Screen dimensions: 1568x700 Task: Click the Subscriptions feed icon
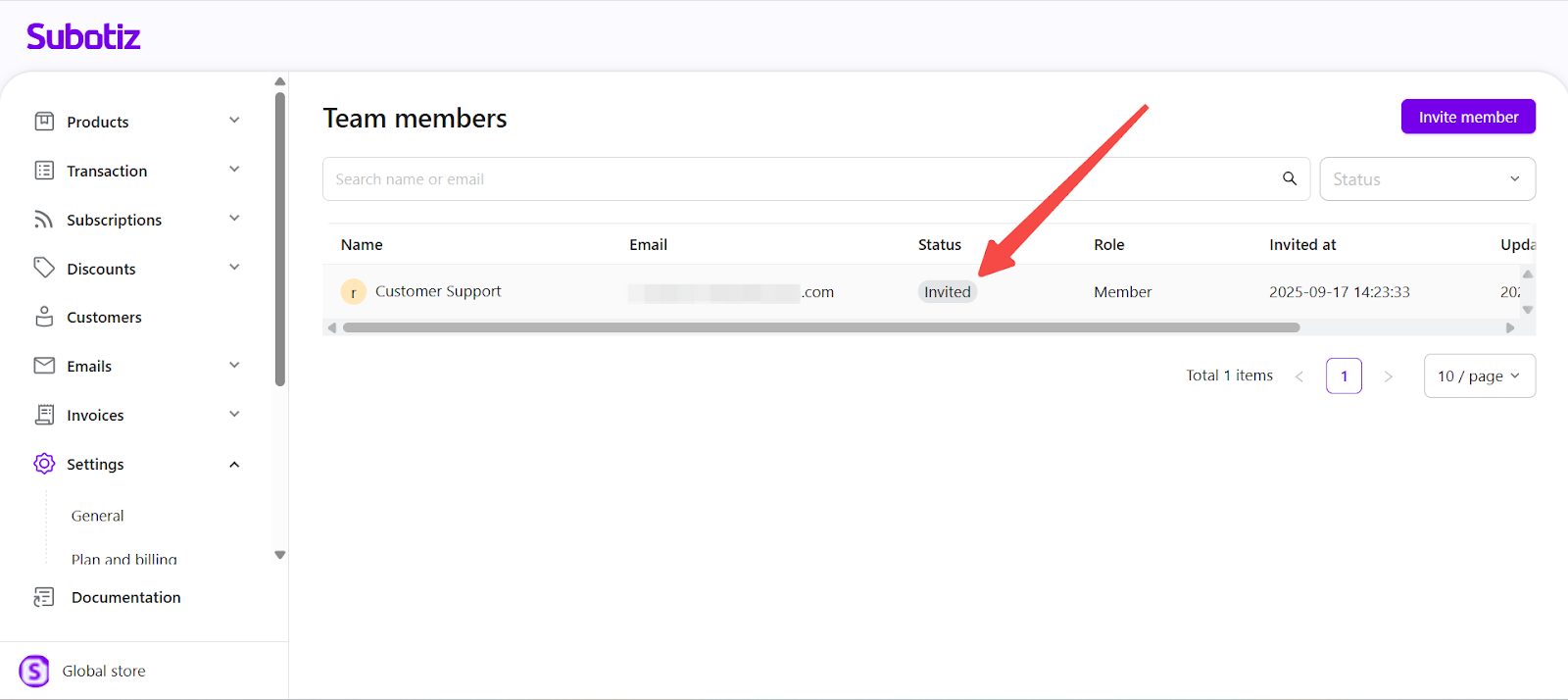click(x=44, y=220)
